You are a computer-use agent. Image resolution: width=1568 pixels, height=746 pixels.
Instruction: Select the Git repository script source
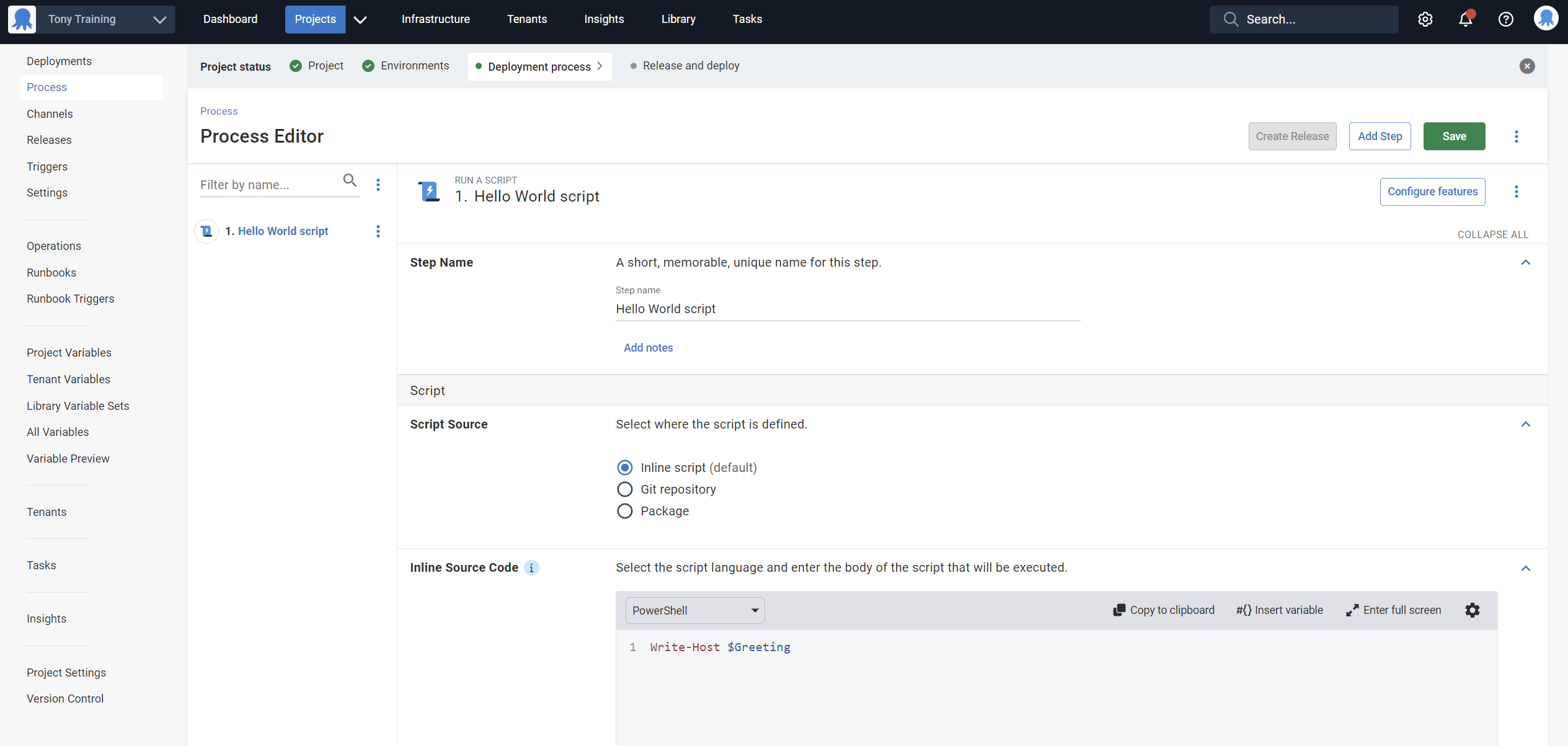click(x=624, y=489)
